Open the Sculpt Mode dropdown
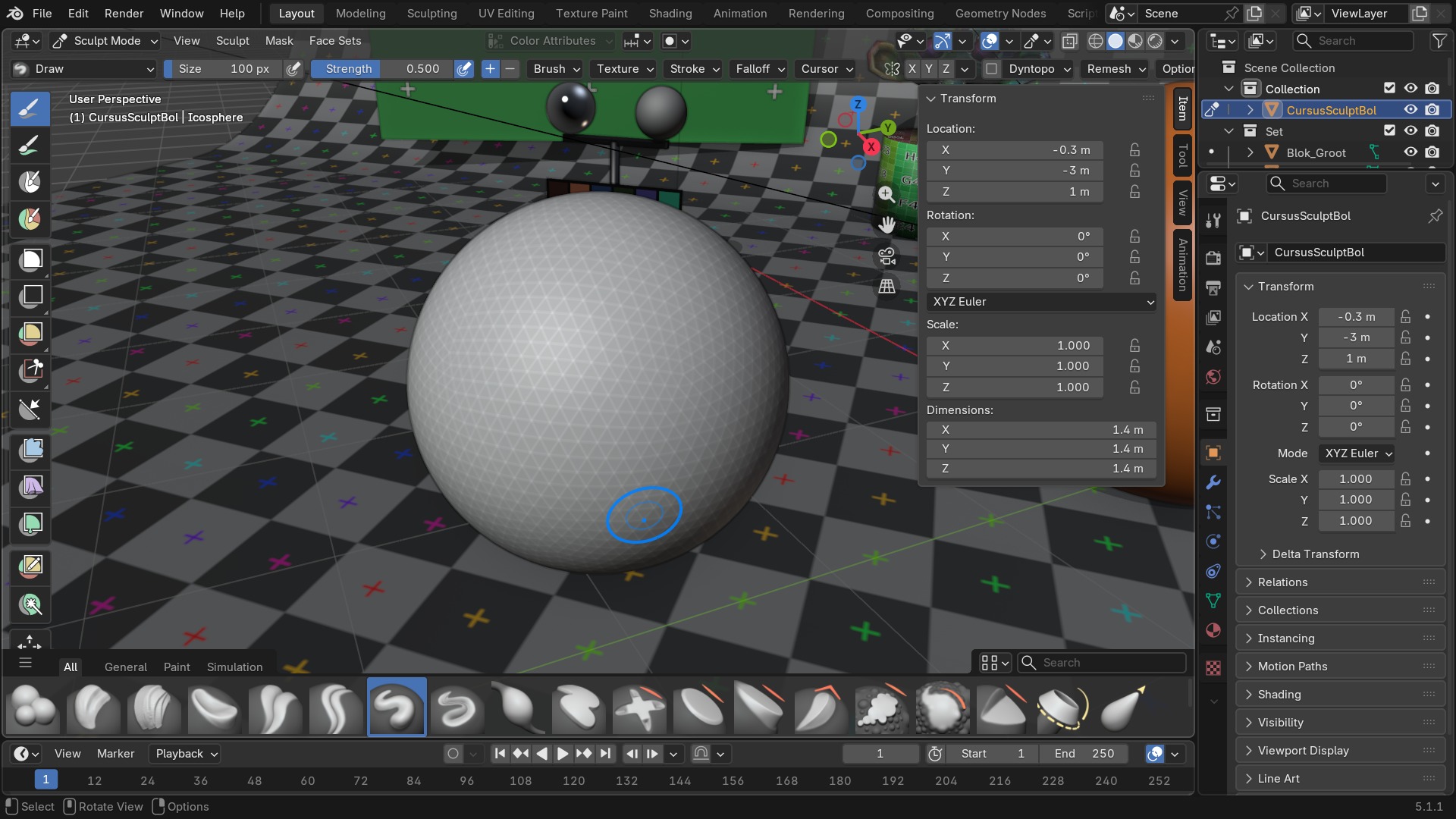 pyautogui.click(x=105, y=41)
